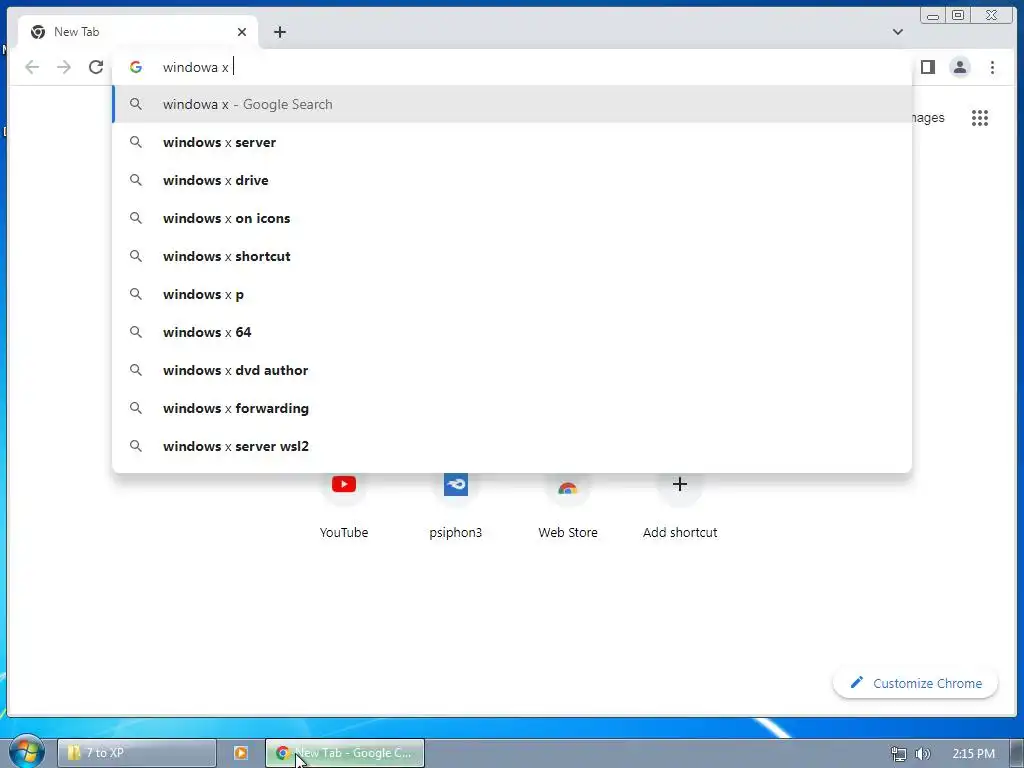Choose 'windows x dvd author' suggestion
The width and height of the screenshot is (1024, 768).
click(512, 370)
